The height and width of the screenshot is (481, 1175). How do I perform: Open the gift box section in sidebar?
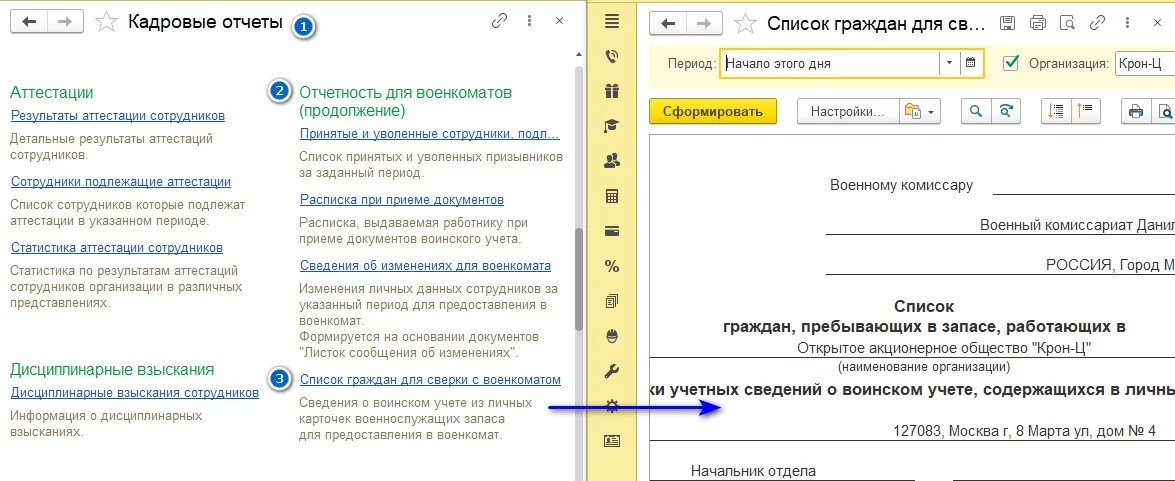pyautogui.click(x=611, y=91)
